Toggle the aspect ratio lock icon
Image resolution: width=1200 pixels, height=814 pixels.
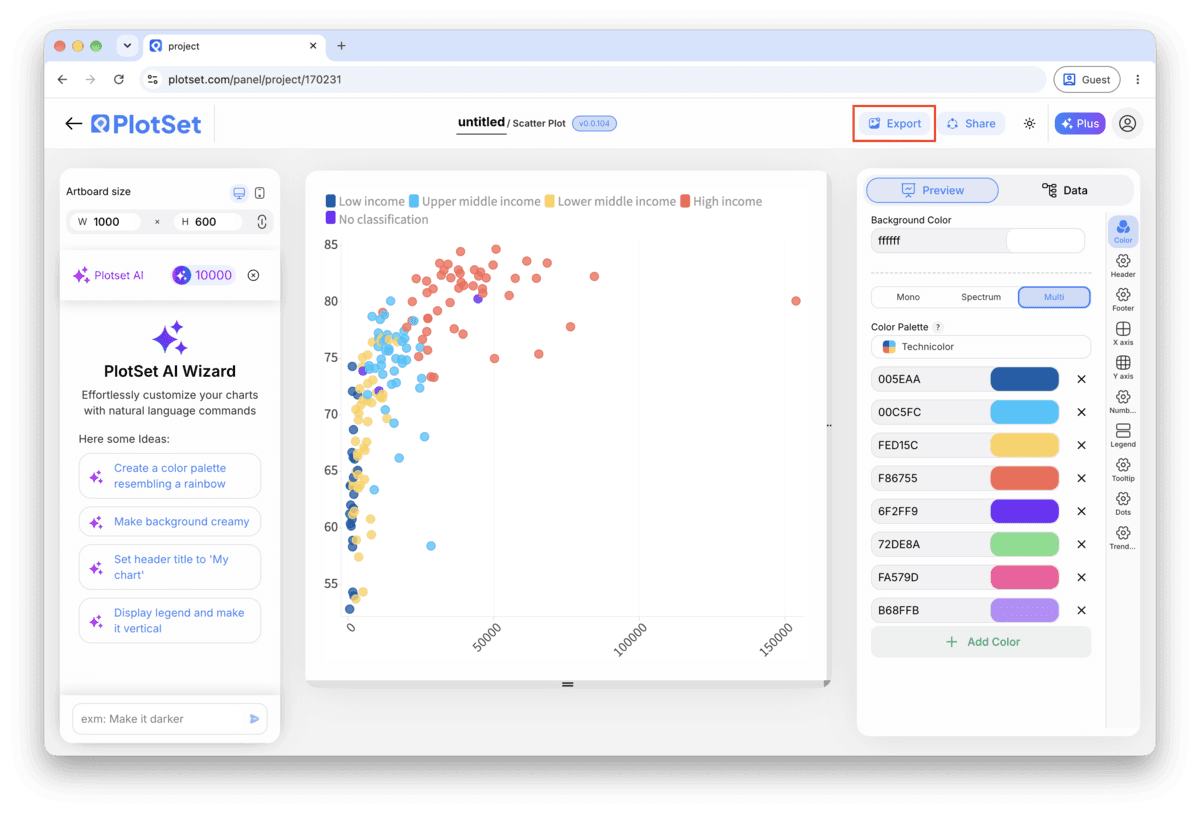pyautogui.click(x=262, y=222)
